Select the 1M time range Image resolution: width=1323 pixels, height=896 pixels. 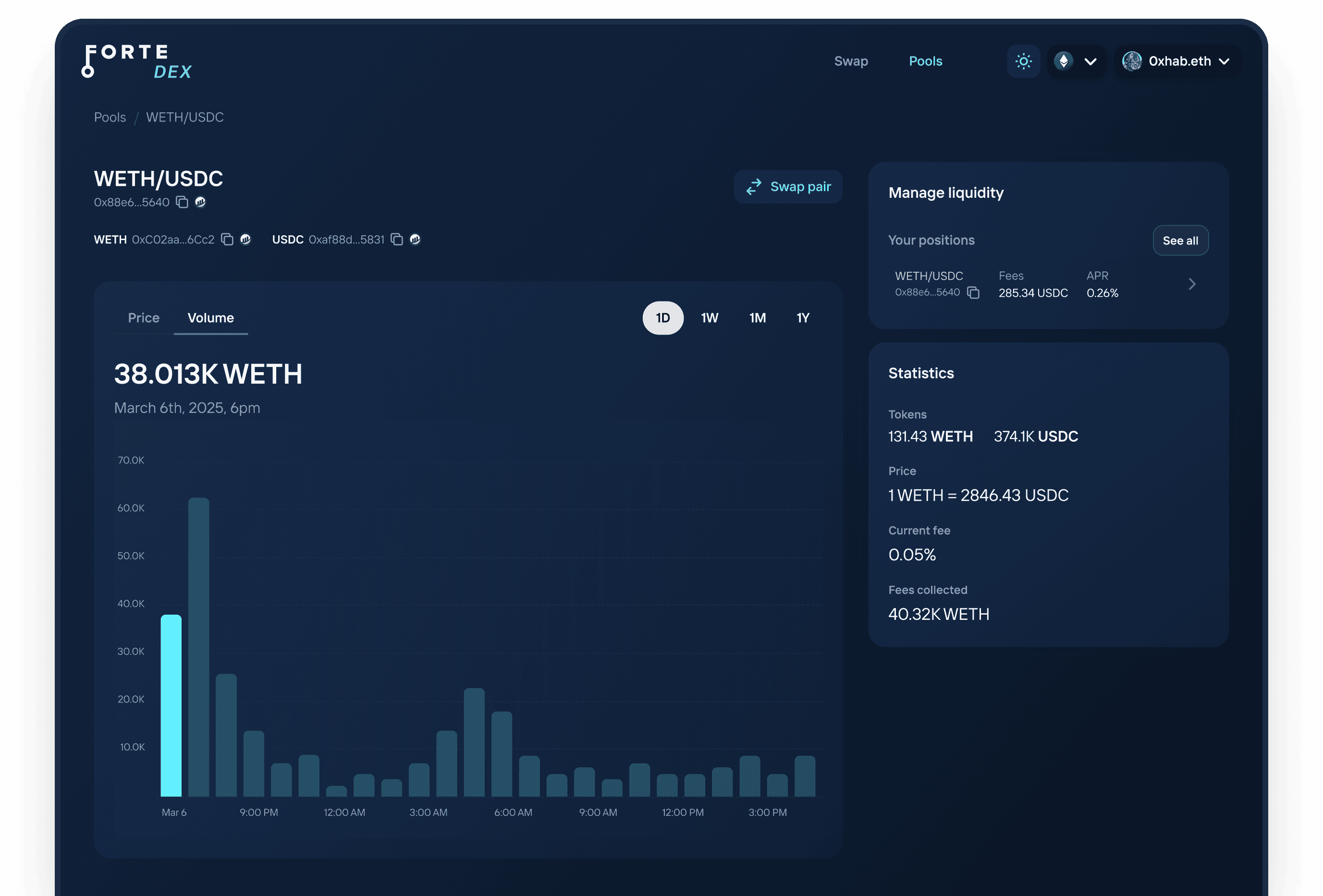(757, 318)
